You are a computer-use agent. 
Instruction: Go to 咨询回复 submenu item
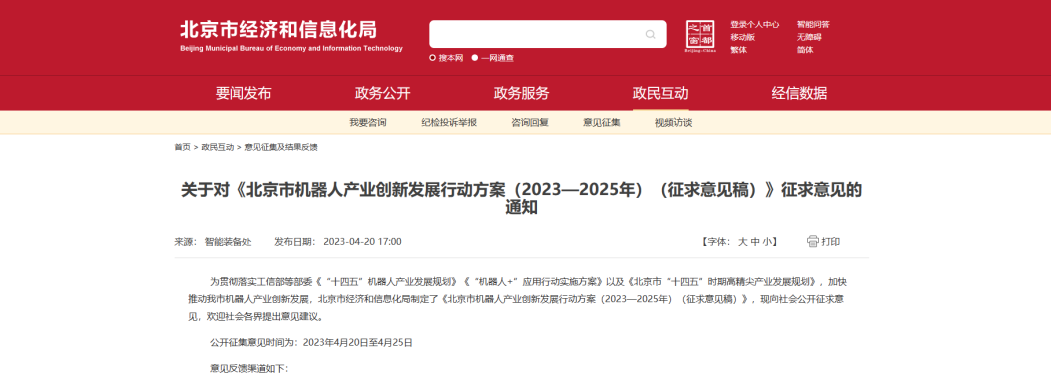tap(530, 123)
